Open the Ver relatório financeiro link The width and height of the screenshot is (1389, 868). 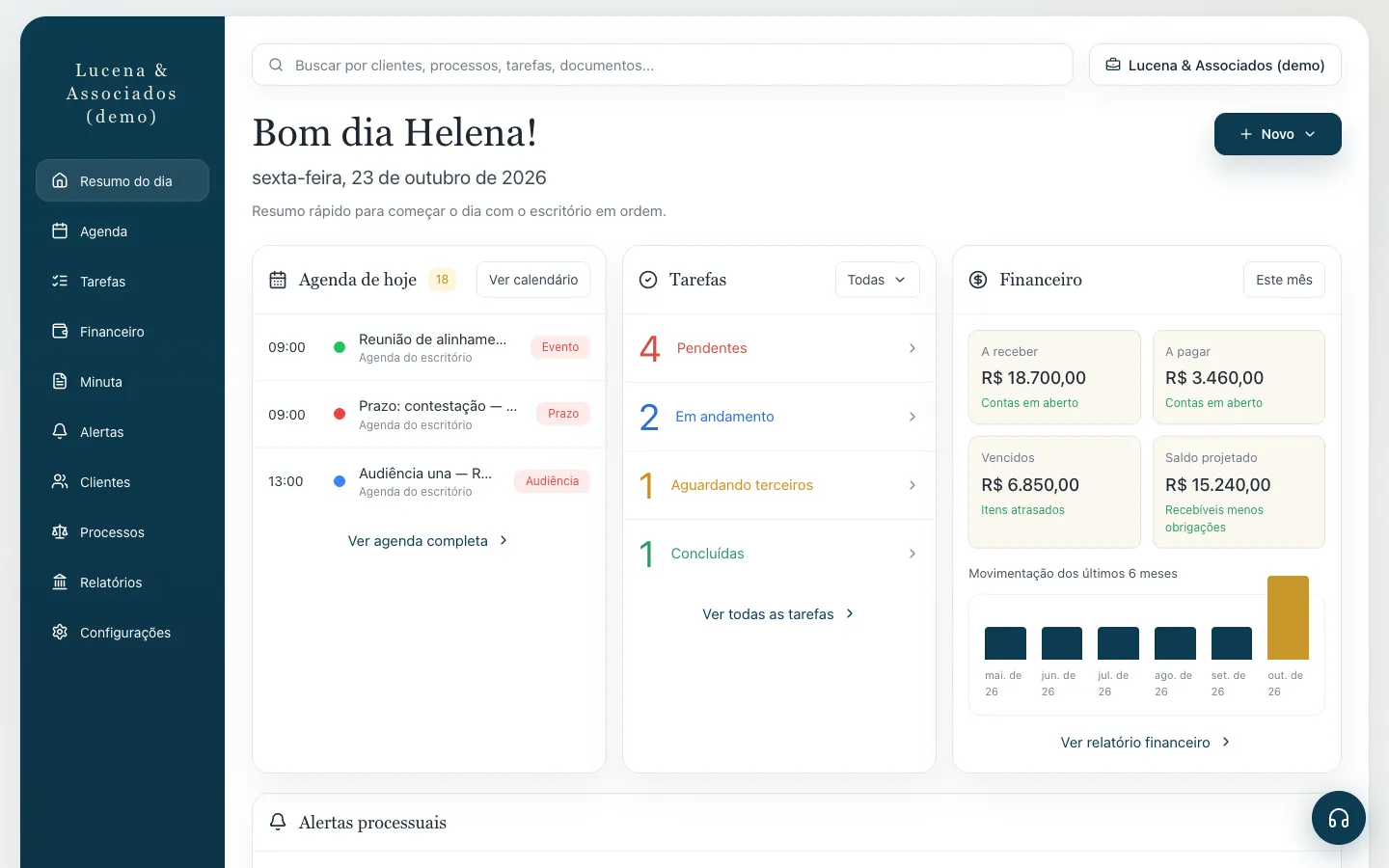[x=1145, y=743]
